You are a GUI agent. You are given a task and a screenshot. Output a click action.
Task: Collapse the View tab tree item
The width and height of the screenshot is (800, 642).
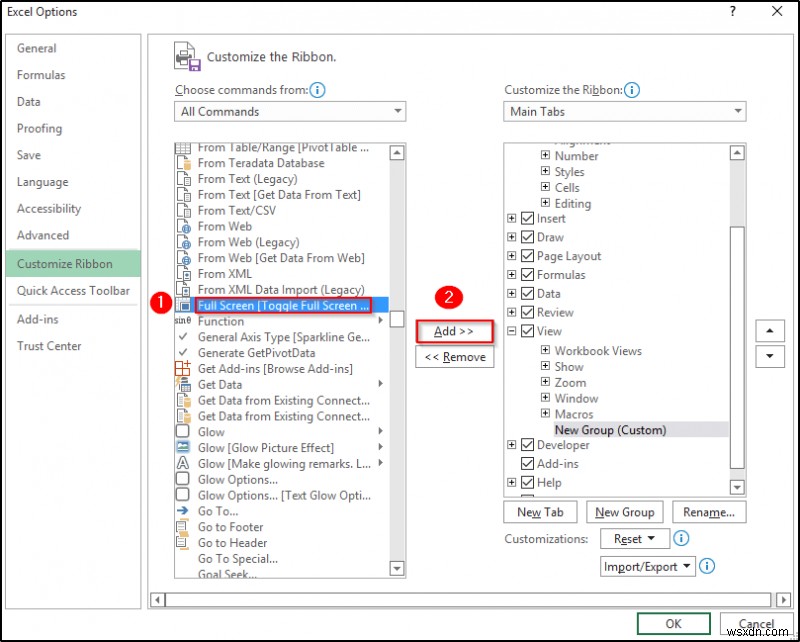point(510,331)
